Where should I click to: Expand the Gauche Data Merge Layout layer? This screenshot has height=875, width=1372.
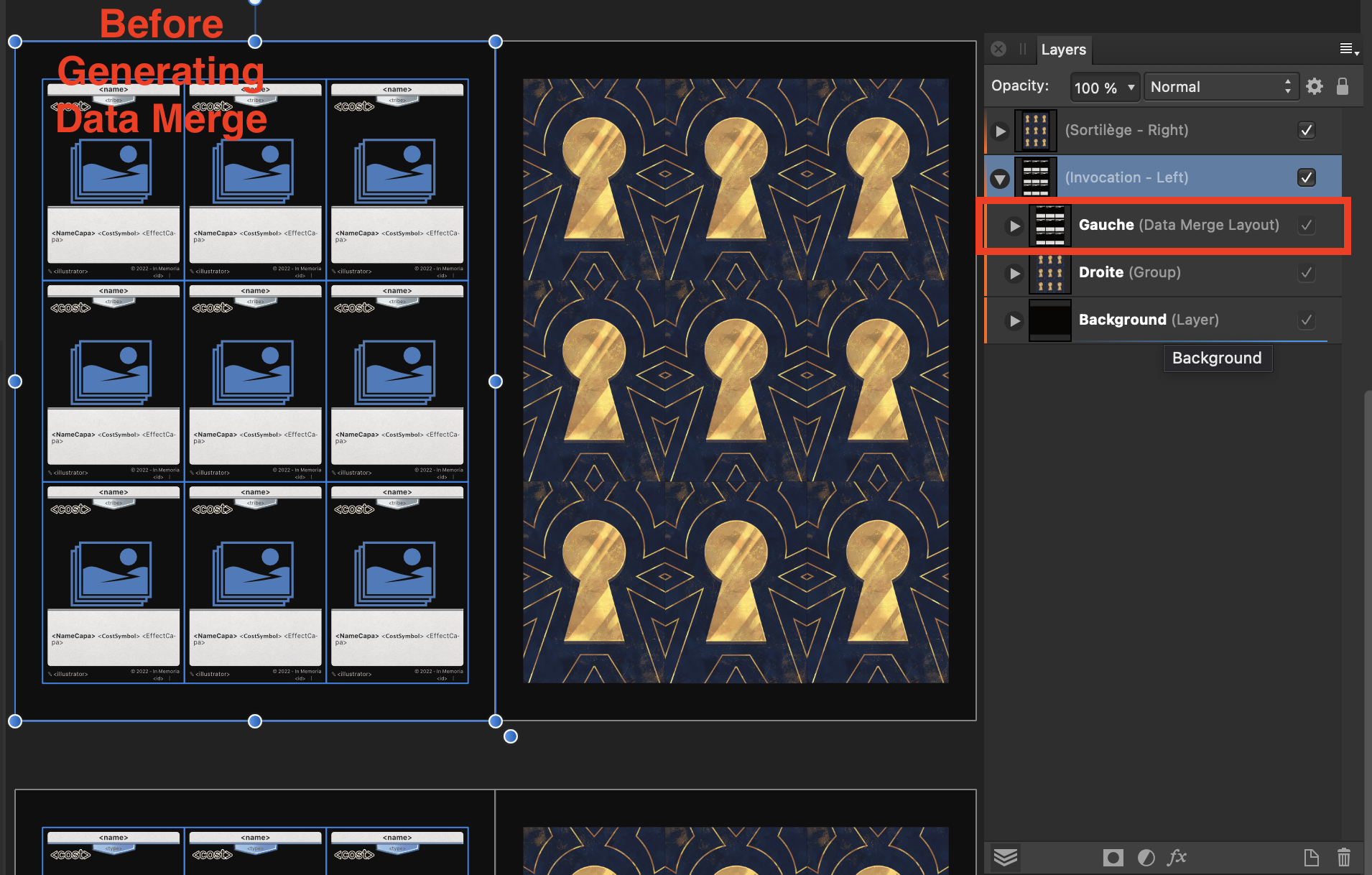[x=1014, y=226]
